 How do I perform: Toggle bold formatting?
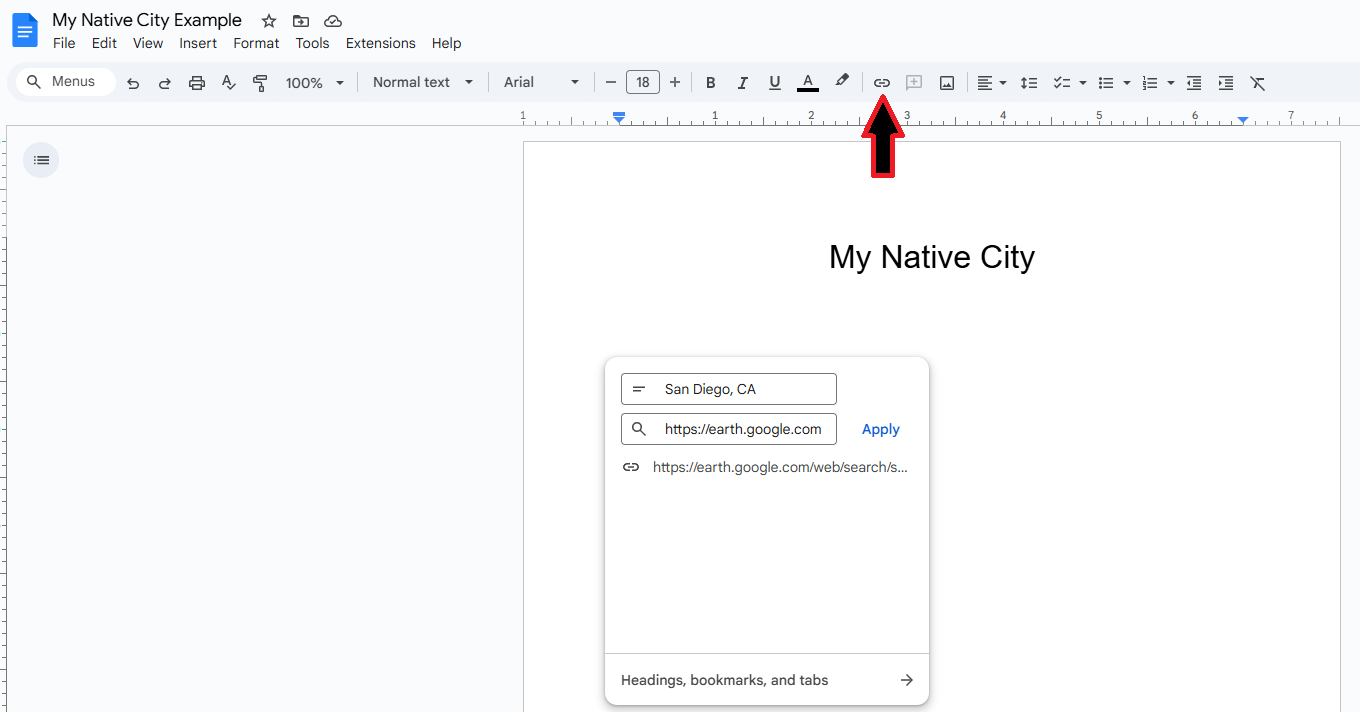[710, 82]
